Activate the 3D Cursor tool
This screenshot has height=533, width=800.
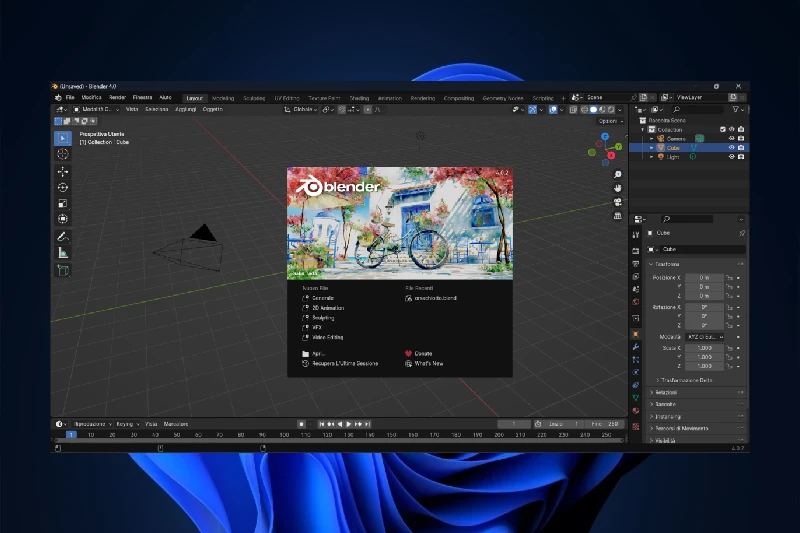point(62,154)
